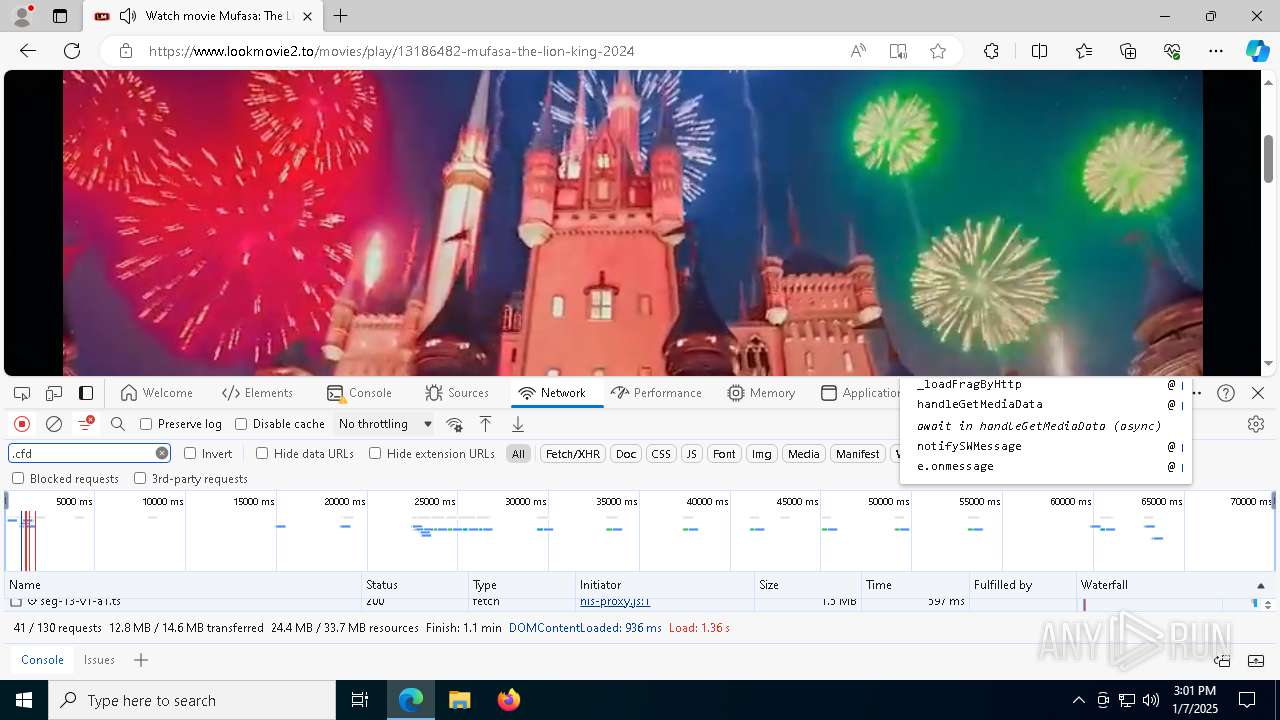This screenshot has height=720, width=1280.
Task: Click the address bar URL
Action: (x=392, y=51)
